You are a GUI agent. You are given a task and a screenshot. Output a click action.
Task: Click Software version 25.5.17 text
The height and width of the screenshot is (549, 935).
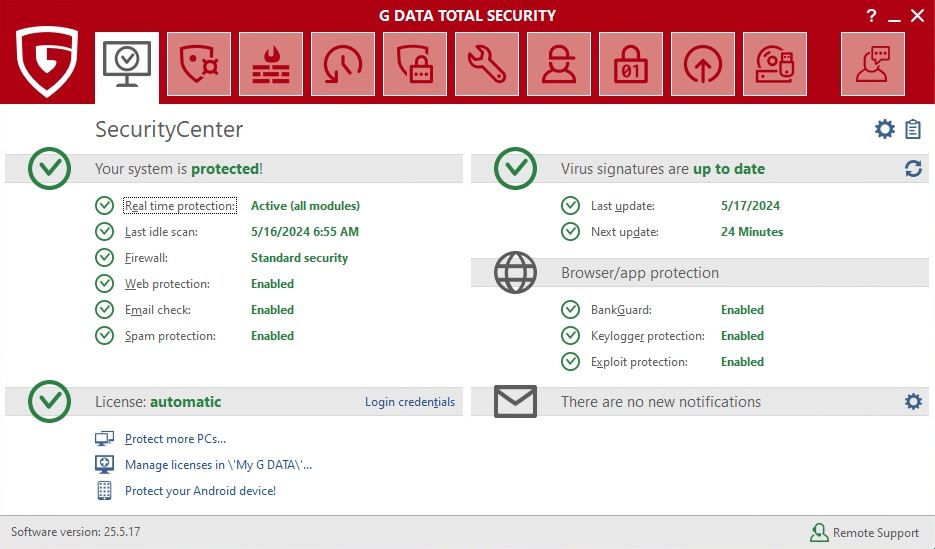click(x=76, y=532)
